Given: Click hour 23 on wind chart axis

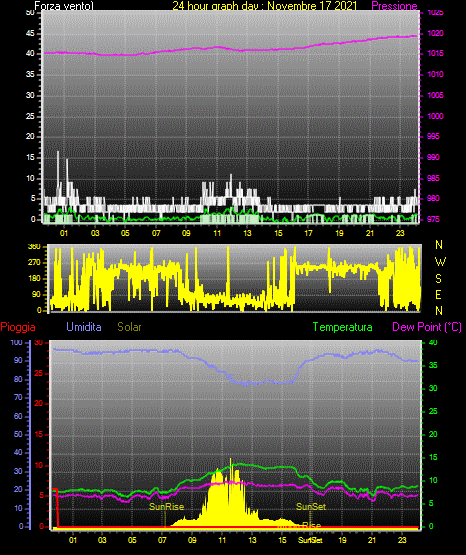Looking at the screenshot, I should click(x=400, y=233).
